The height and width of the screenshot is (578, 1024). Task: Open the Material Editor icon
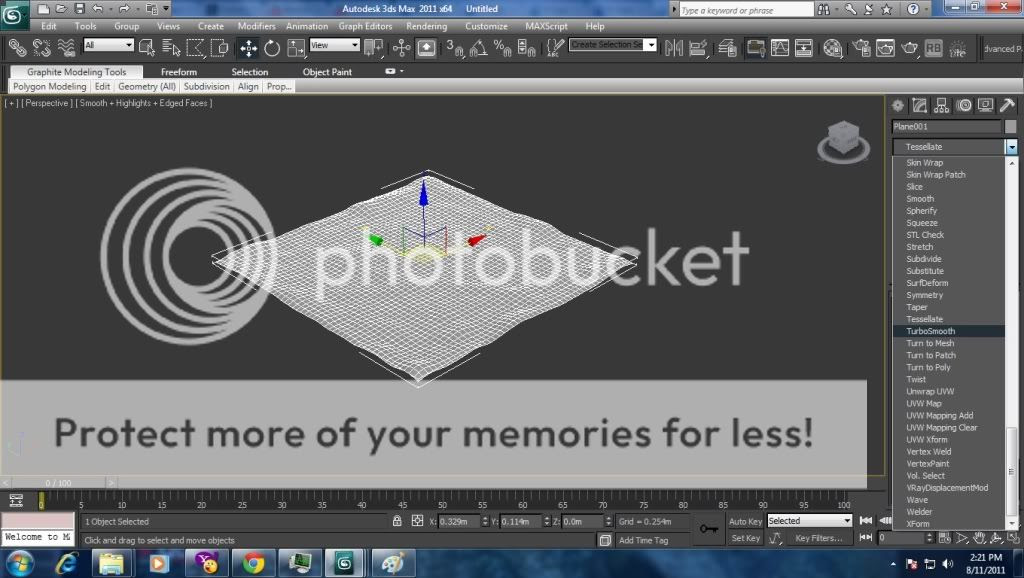pyautogui.click(x=833, y=48)
